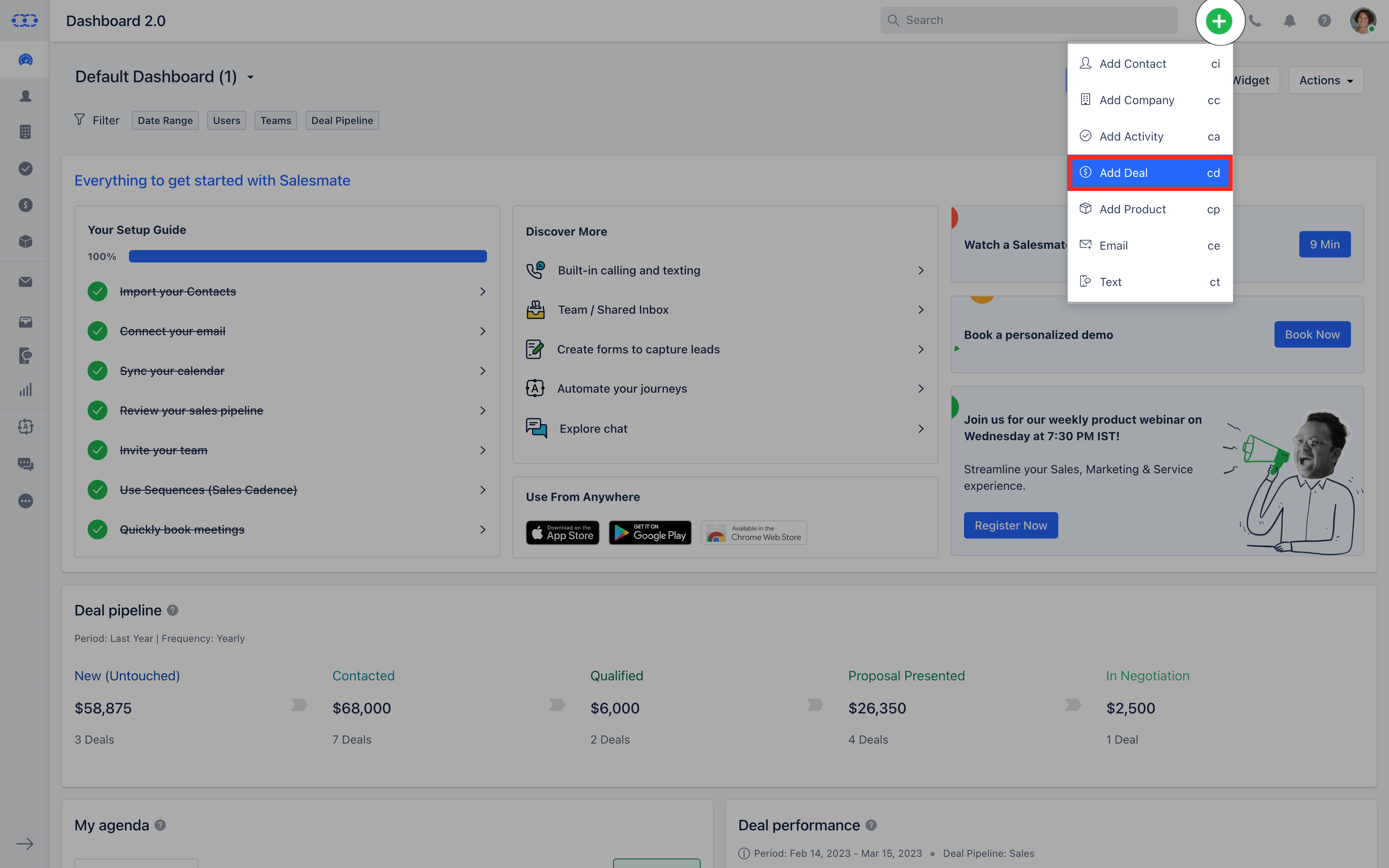Expand sidebar with the arrow icon

tap(25, 843)
